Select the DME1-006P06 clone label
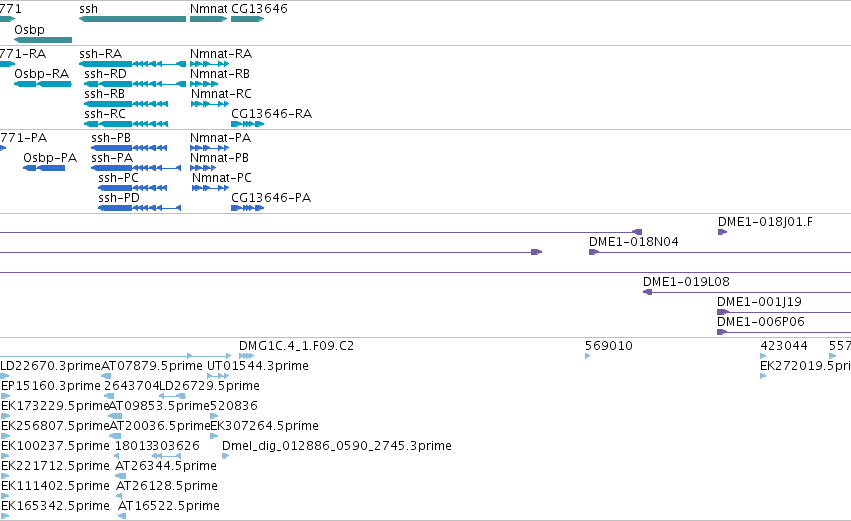The height and width of the screenshot is (521, 851). 760,322
